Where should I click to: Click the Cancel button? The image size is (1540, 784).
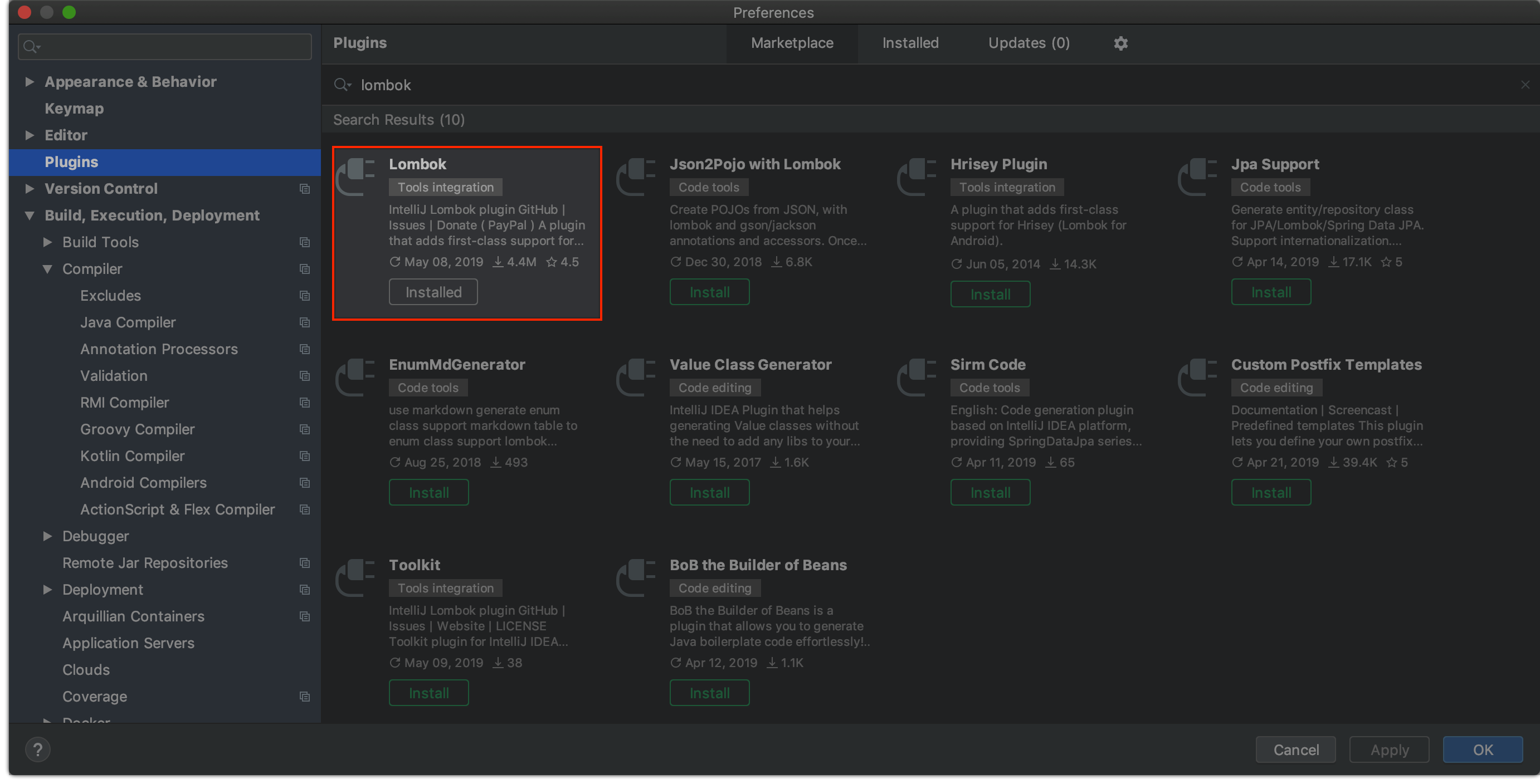click(1295, 749)
